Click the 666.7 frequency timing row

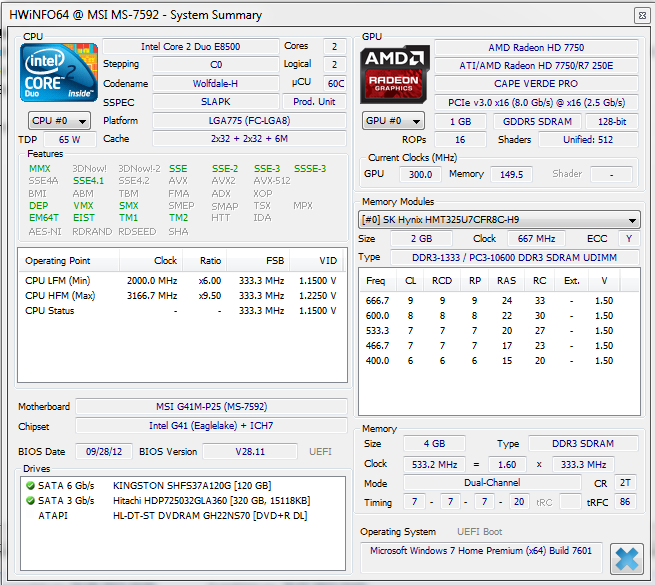[x=499, y=300]
